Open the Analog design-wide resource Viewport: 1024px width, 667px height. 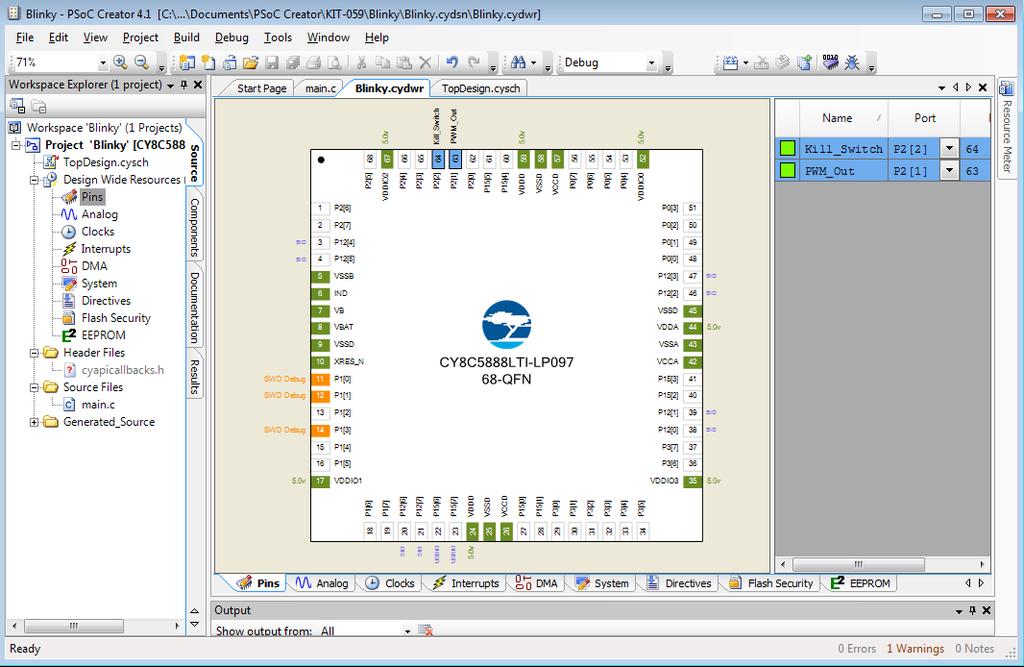pyautogui.click(x=99, y=214)
